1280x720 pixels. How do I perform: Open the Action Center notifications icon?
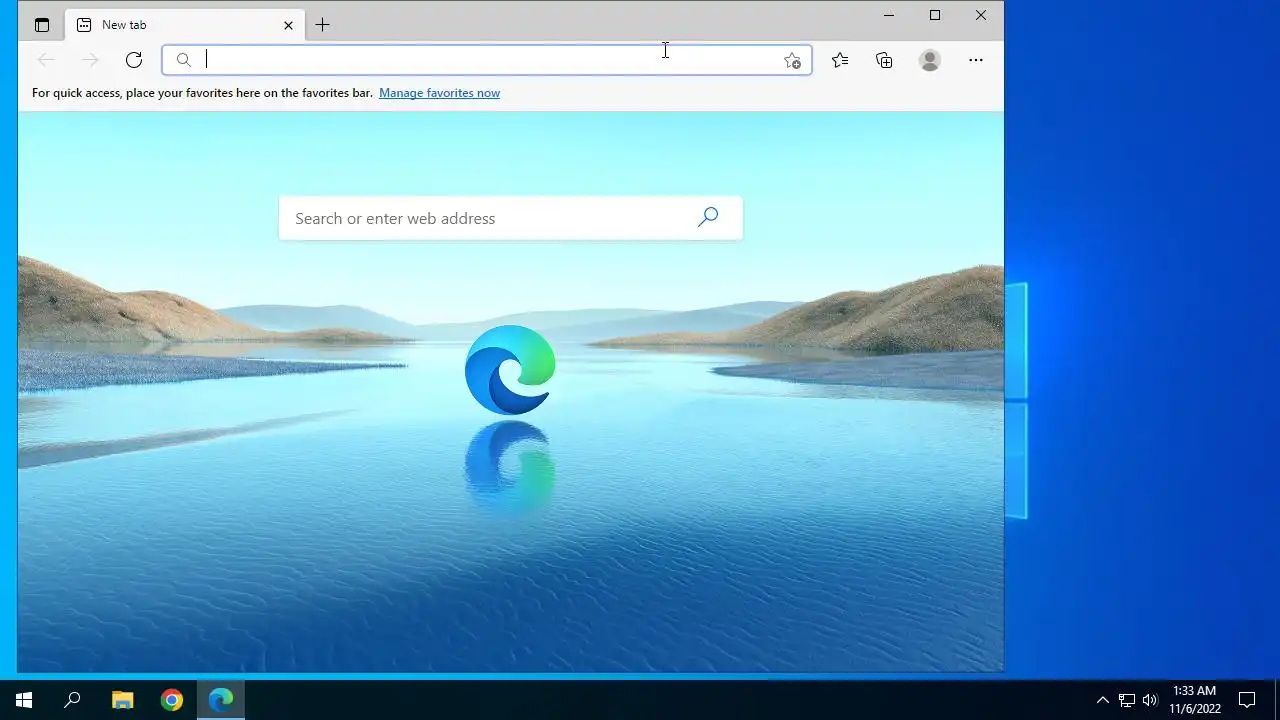click(x=1247, y=700)
